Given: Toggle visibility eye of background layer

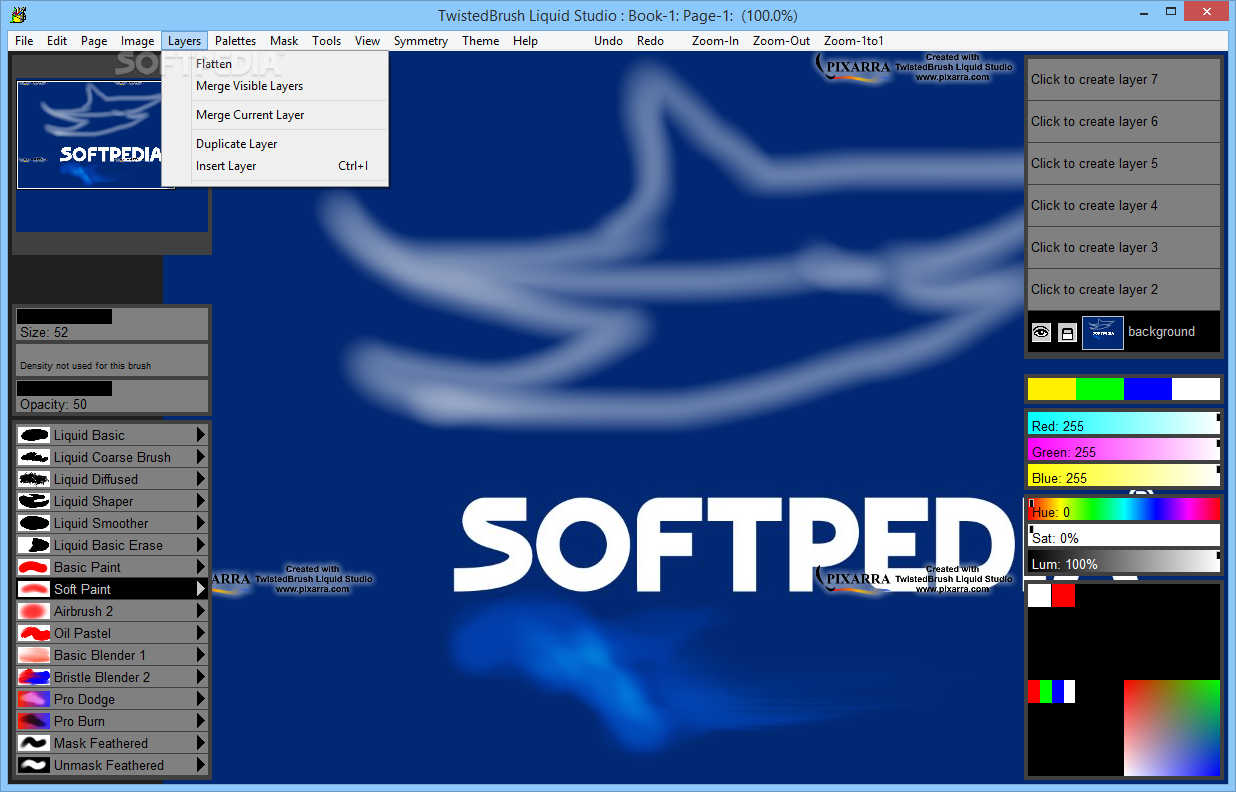Looking at the screenshot, I should click(x=1041, y=332).
